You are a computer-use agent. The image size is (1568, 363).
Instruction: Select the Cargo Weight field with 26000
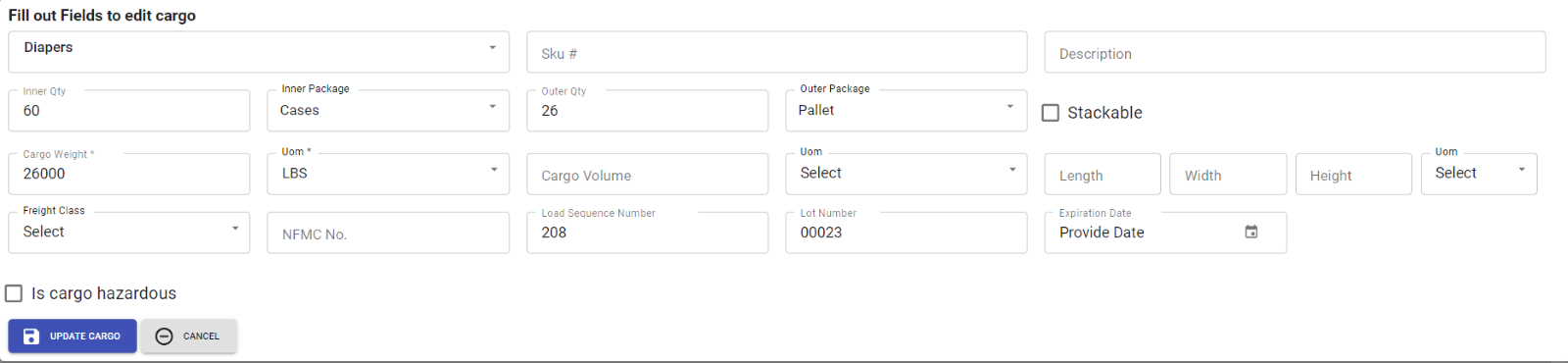[129, 174]
